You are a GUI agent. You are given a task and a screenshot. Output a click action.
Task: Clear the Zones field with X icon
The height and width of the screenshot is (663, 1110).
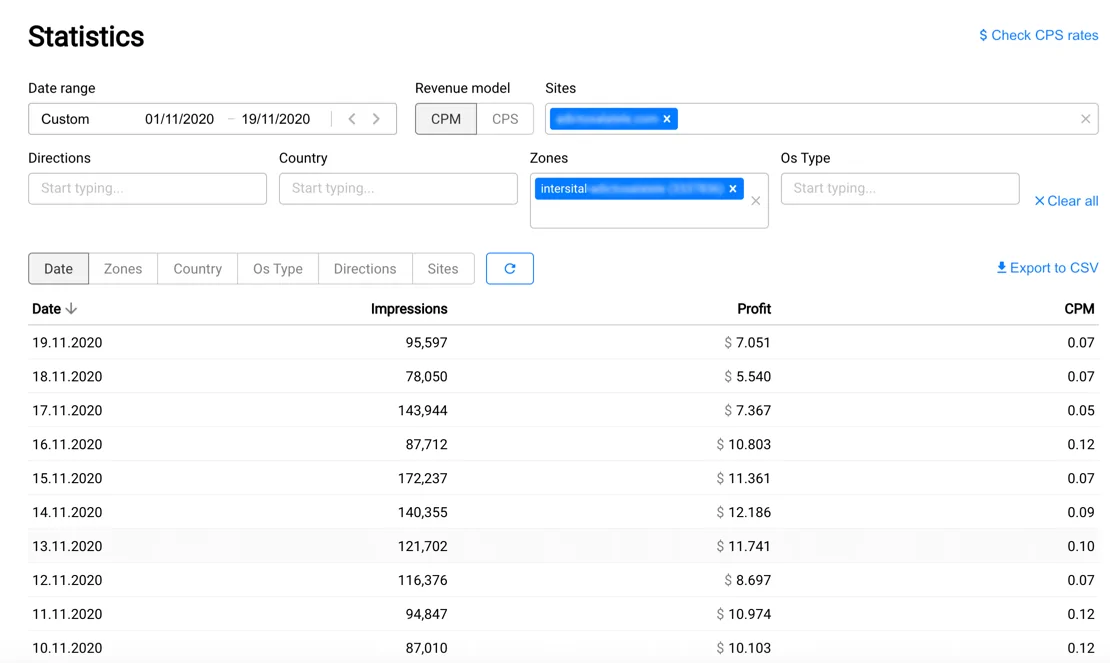[756, 201]
